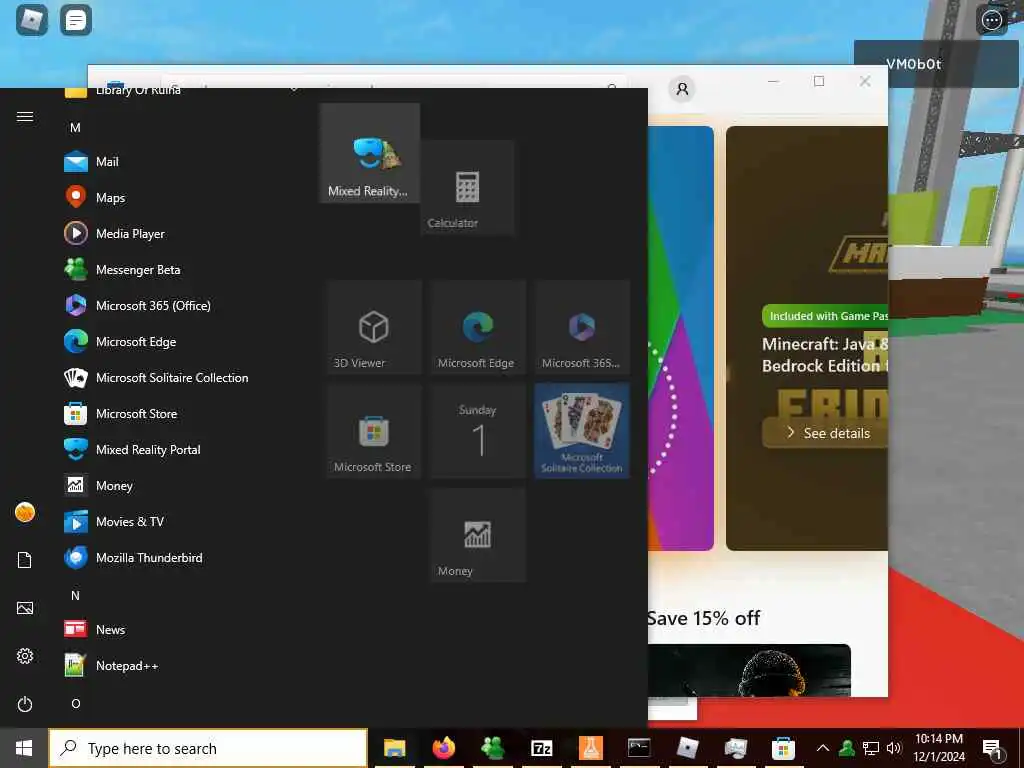Open Roblox more options ellipsis
1024x768 pixels.
pos(991,20)
